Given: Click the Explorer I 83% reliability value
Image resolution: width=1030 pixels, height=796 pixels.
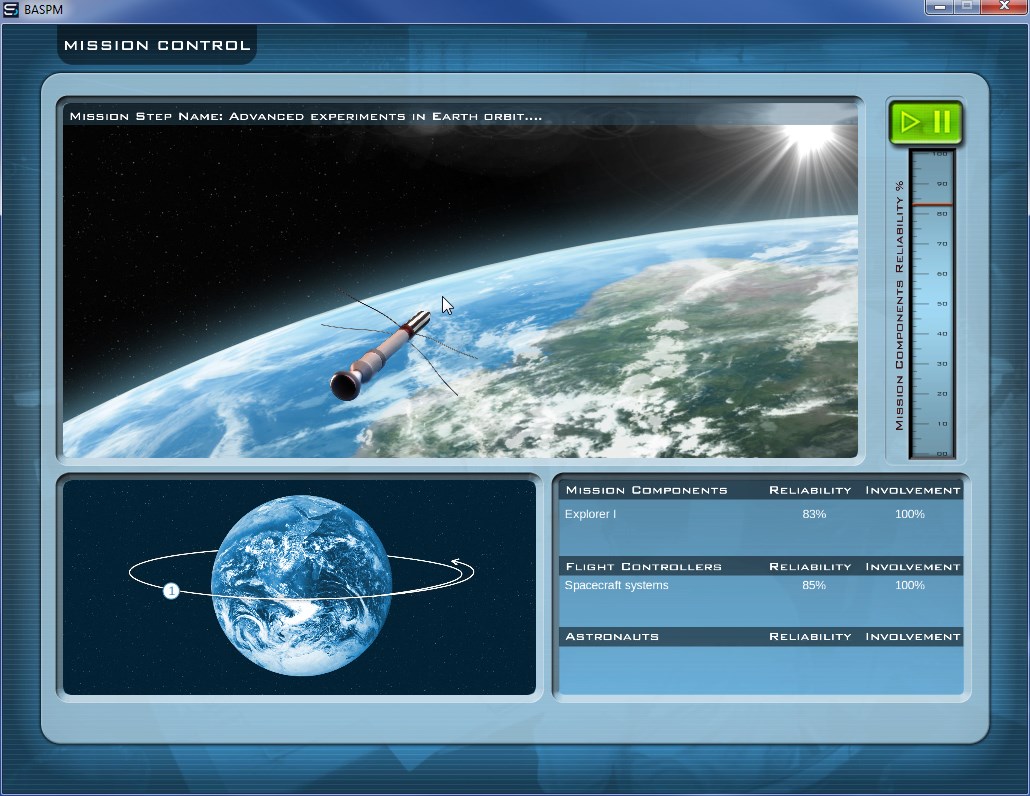Looking at the screenshot, I should pos(814,514).
